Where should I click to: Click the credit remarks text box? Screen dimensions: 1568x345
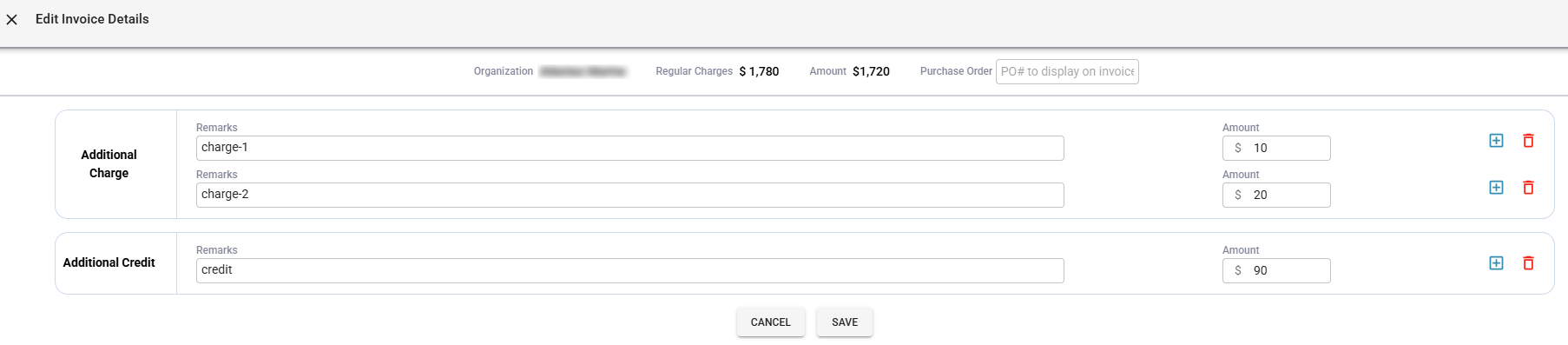pos(629,270)
